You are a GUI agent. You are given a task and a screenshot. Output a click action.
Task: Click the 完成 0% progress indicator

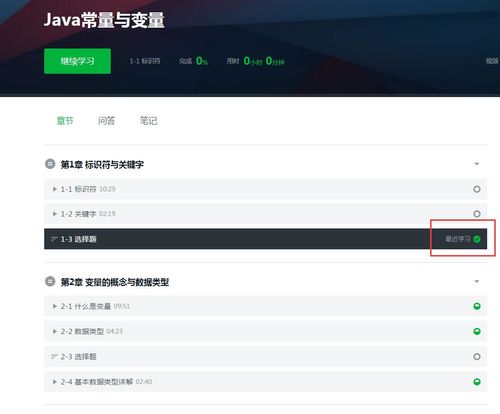click(x=193, y=61)
